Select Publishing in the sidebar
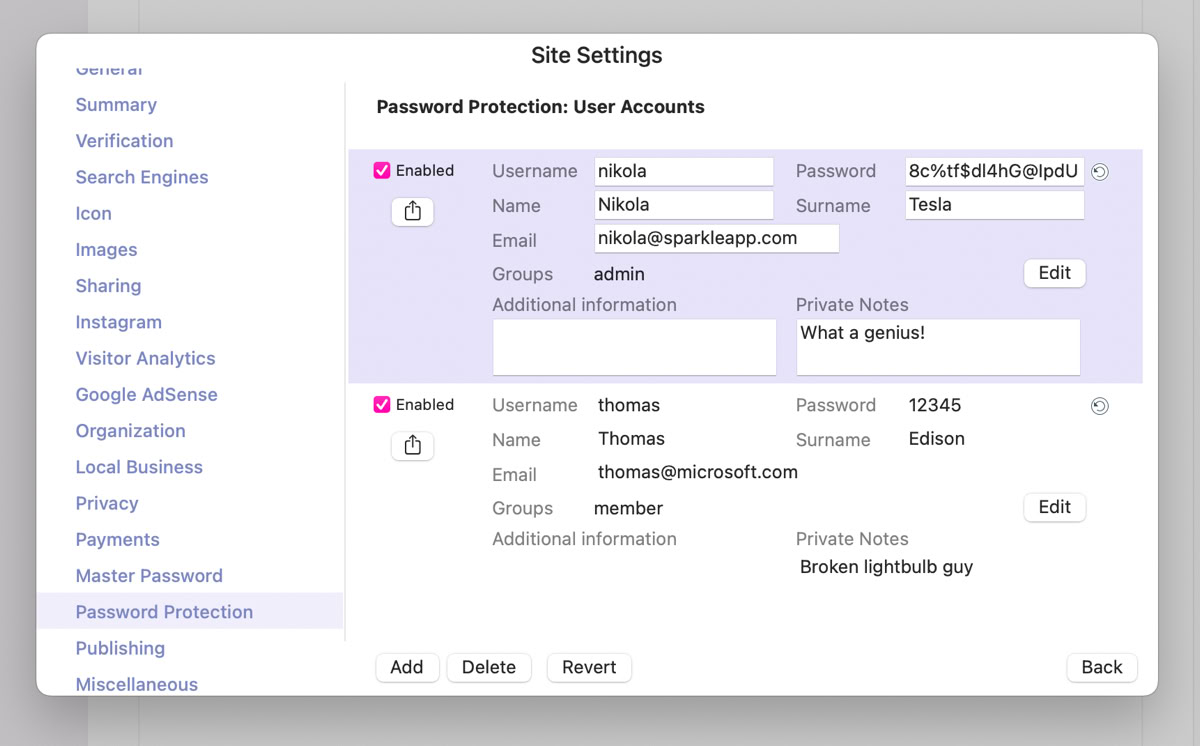 tap(120, 648)
